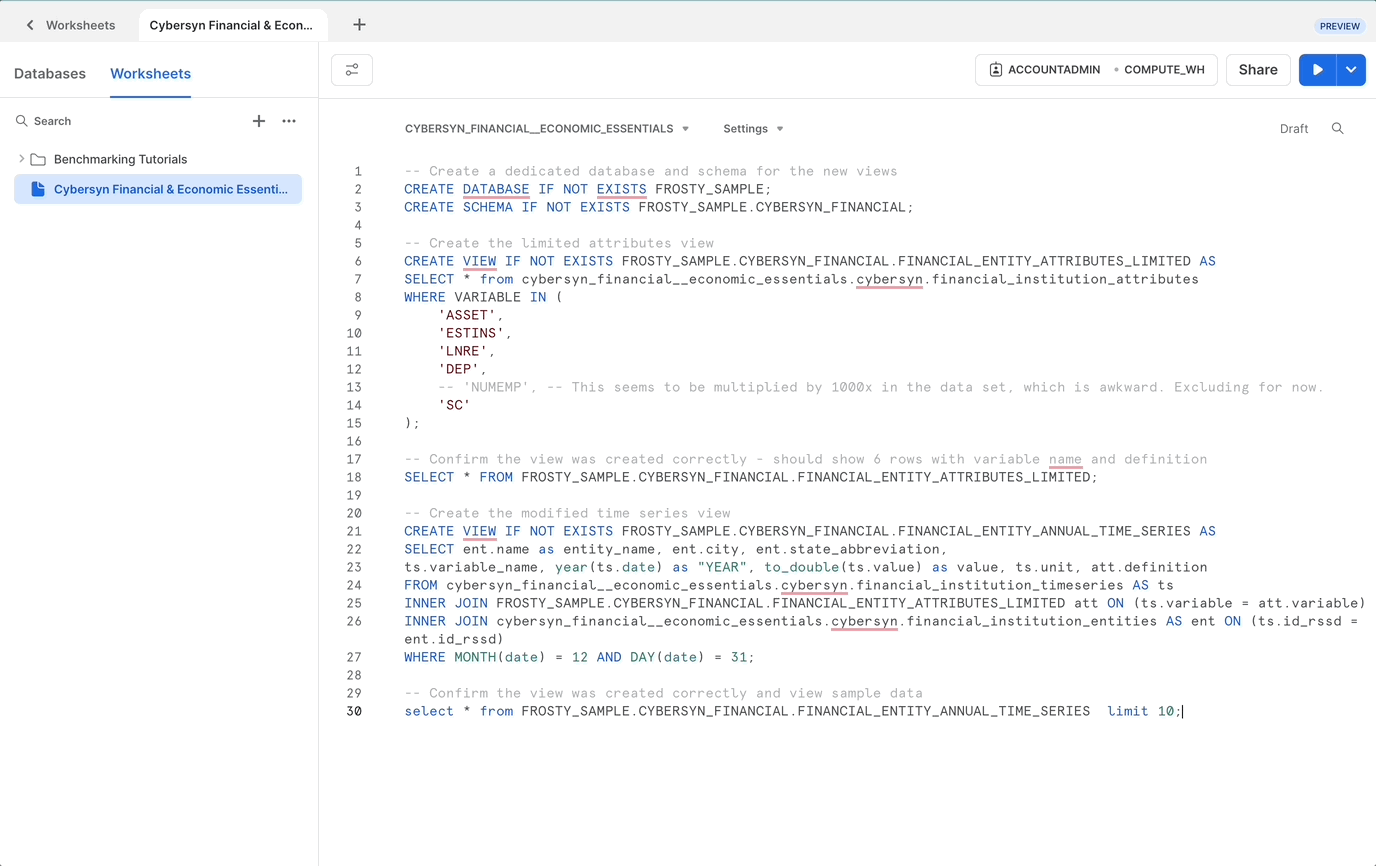Image resolution: width=1376 pixels, height=866 pixels.
Task: Open in-worksheet search next to Draft
Action: pos(1339,128)
